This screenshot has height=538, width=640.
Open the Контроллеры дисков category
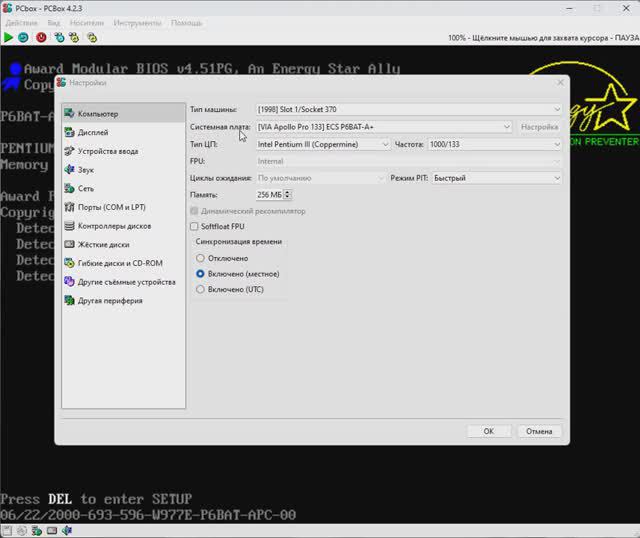(x=124, y=226)
